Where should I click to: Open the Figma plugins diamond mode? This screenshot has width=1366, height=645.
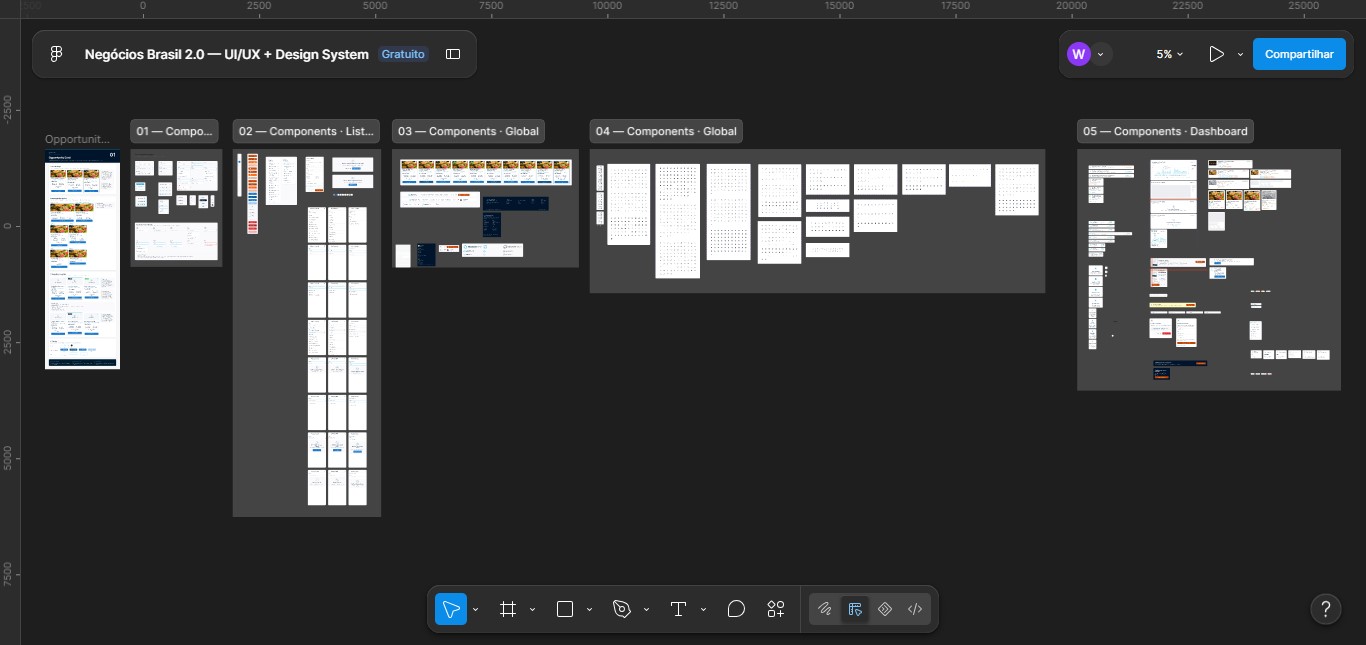(x=885, y=609)
